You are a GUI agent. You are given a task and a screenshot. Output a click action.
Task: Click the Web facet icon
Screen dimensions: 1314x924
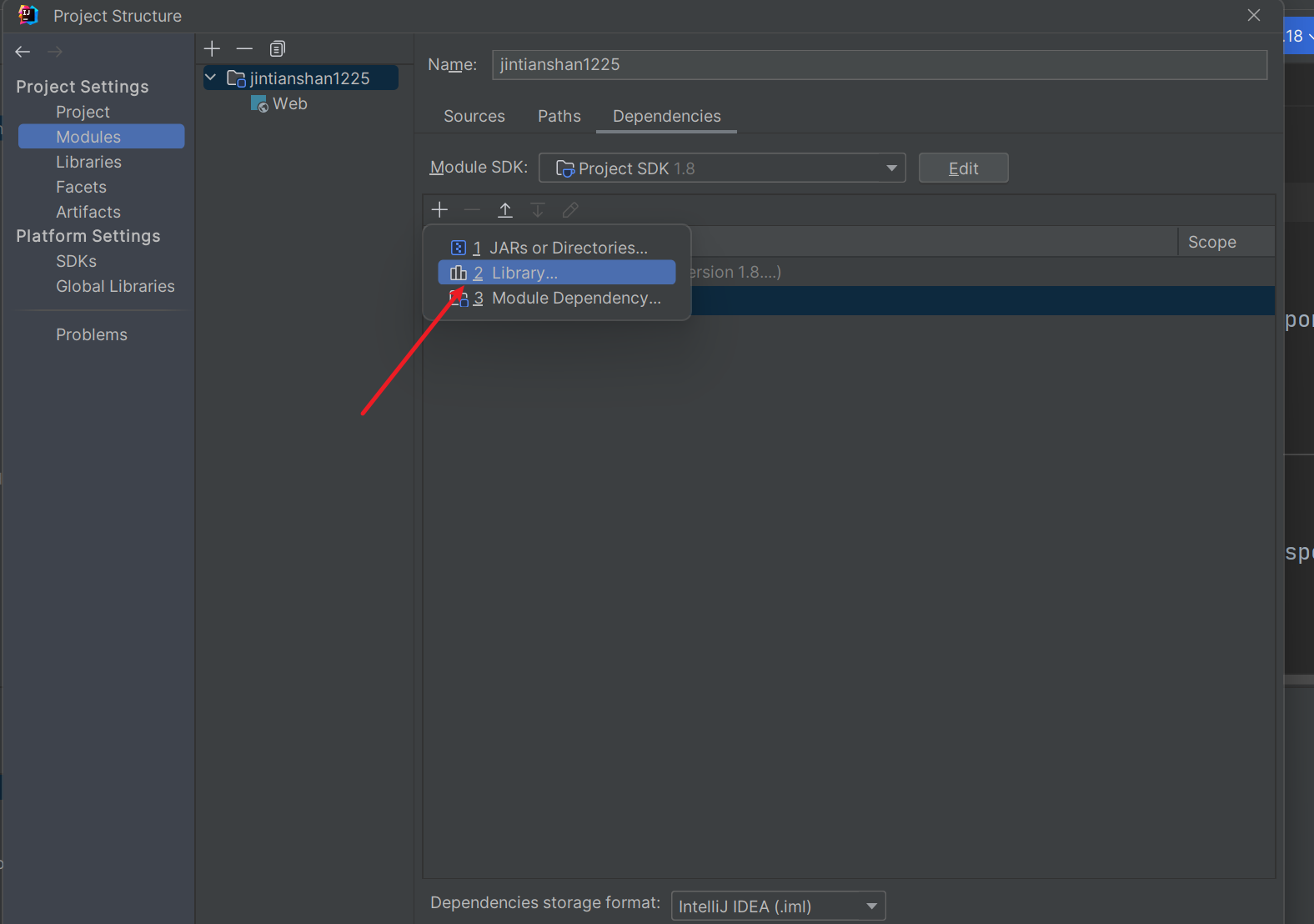259,103
